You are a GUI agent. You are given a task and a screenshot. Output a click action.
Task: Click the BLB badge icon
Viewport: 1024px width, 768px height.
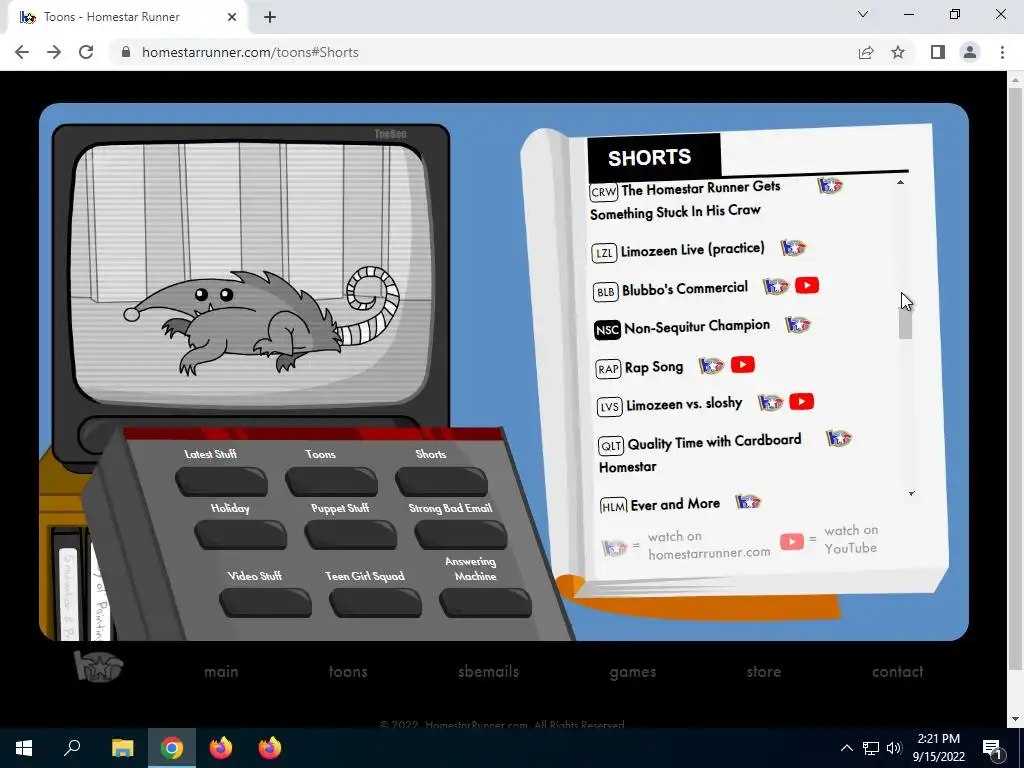605,291
